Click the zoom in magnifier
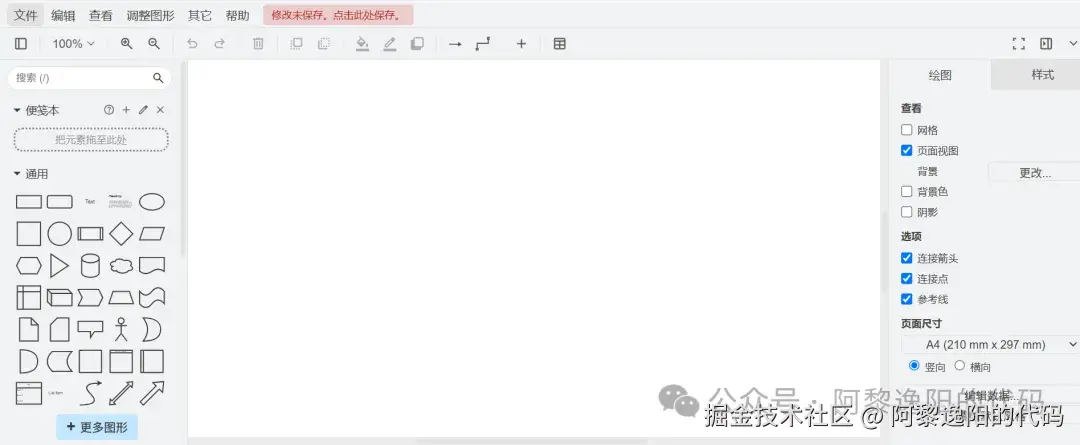This screenshot has height=445, width=1080. [x=127, y=43]
